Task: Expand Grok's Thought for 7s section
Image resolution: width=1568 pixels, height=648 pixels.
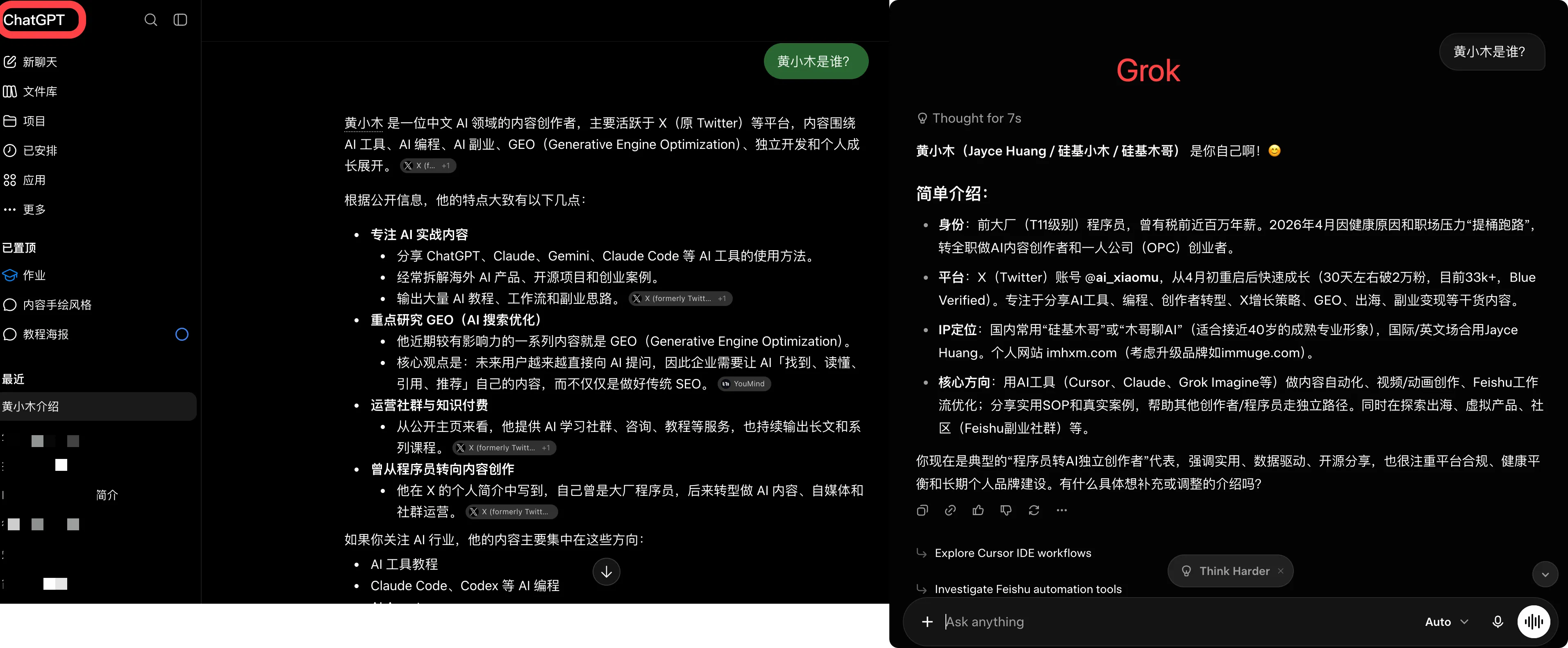Action: click(x=969, y=118)
